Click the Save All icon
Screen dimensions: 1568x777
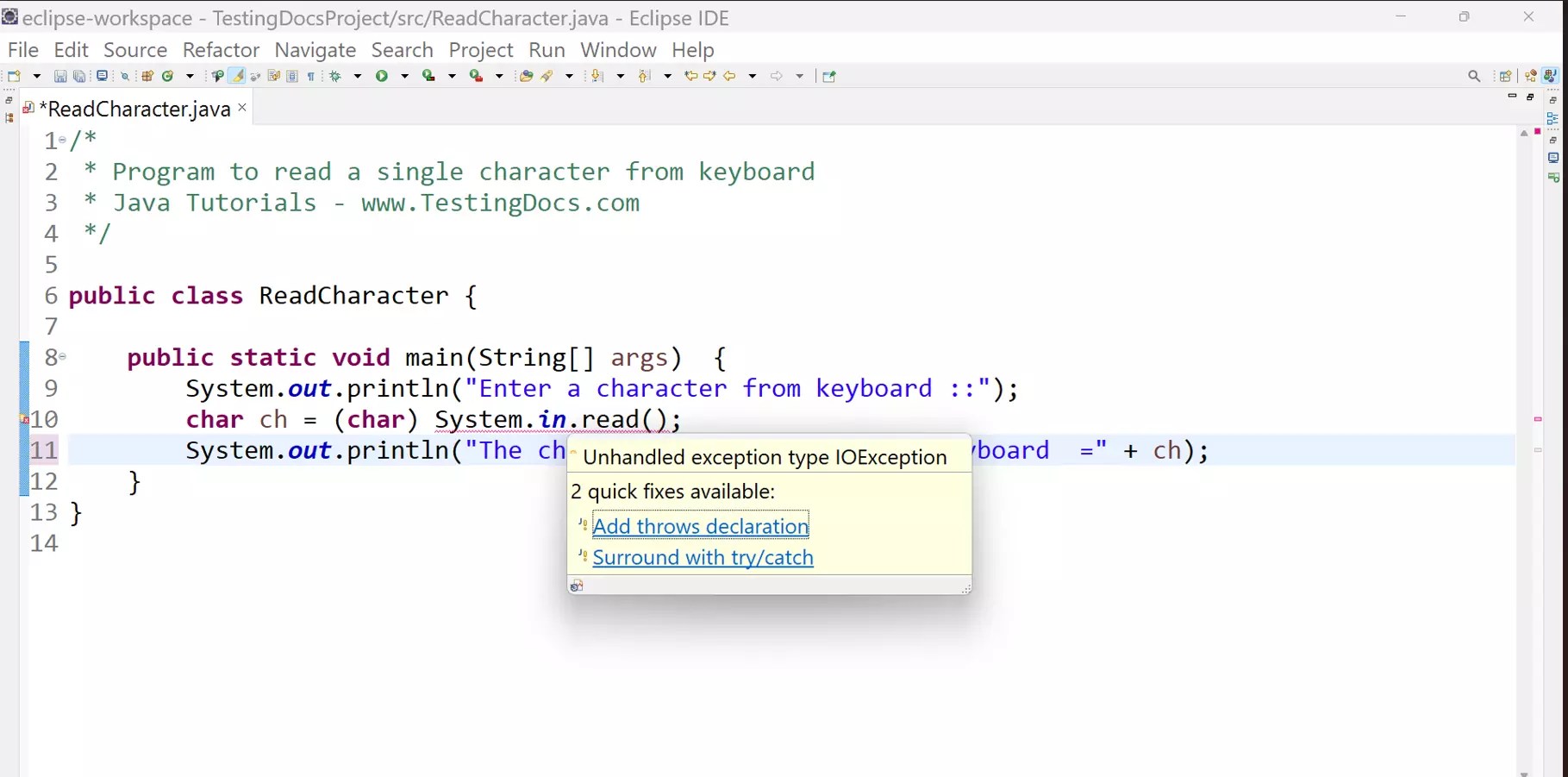79,76
